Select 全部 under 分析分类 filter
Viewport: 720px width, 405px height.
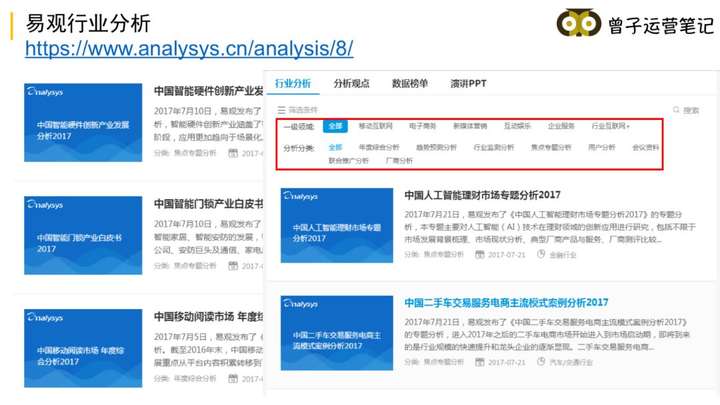[335, 147]
